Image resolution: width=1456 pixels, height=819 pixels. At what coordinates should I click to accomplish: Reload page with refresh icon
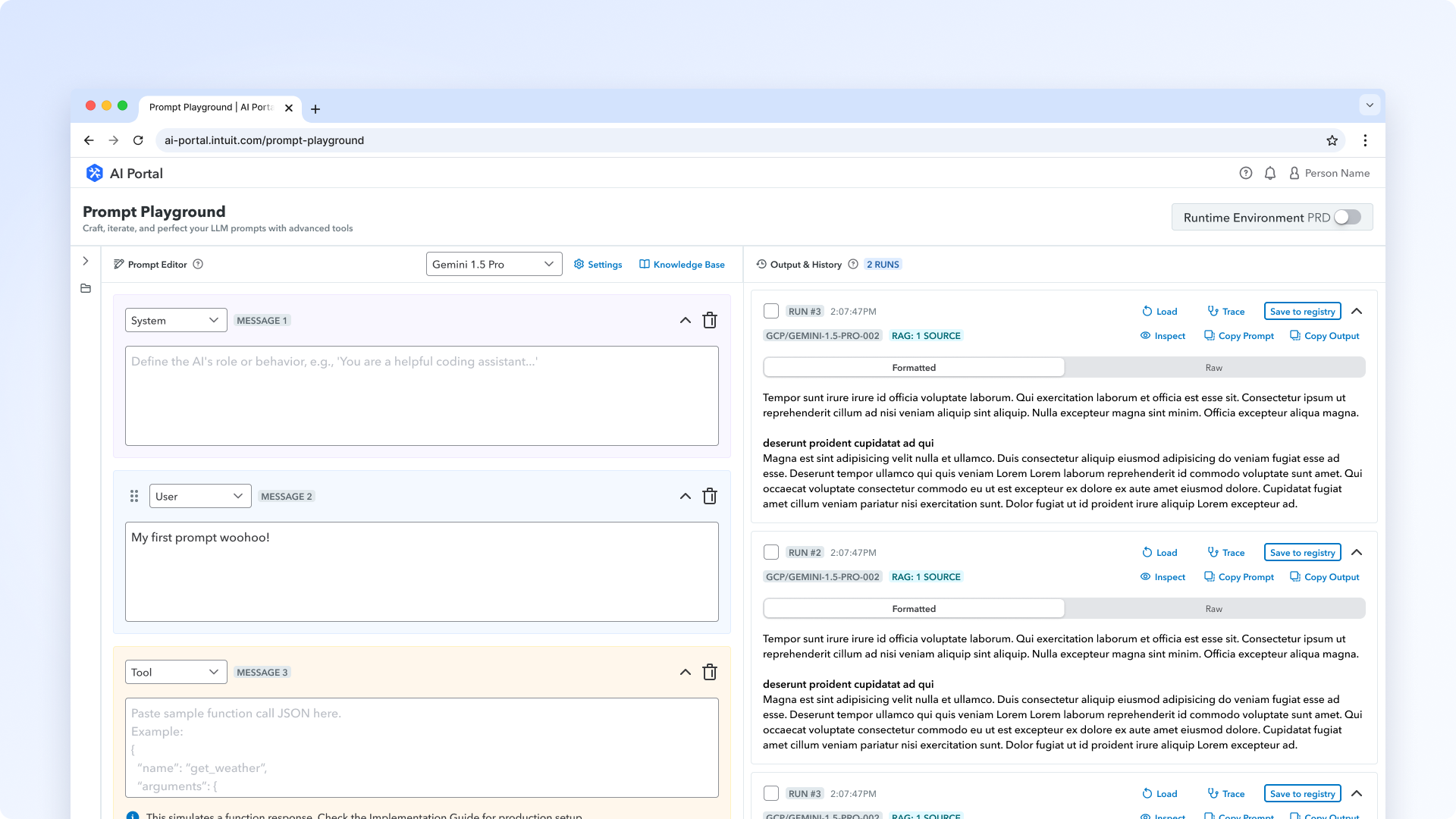click(138, 140)
